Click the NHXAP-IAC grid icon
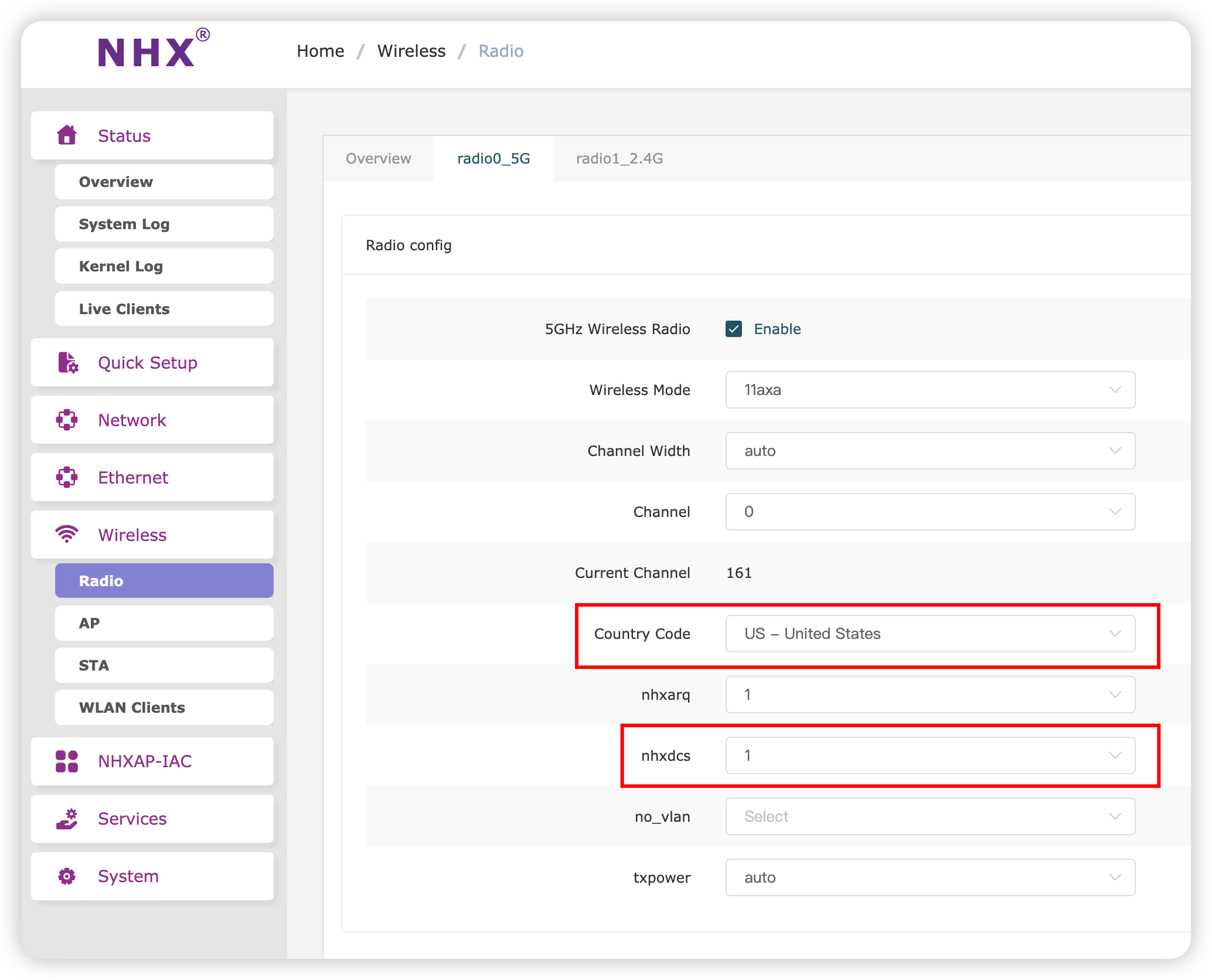This screenshot has height=980, width=1212. (67, 761)
